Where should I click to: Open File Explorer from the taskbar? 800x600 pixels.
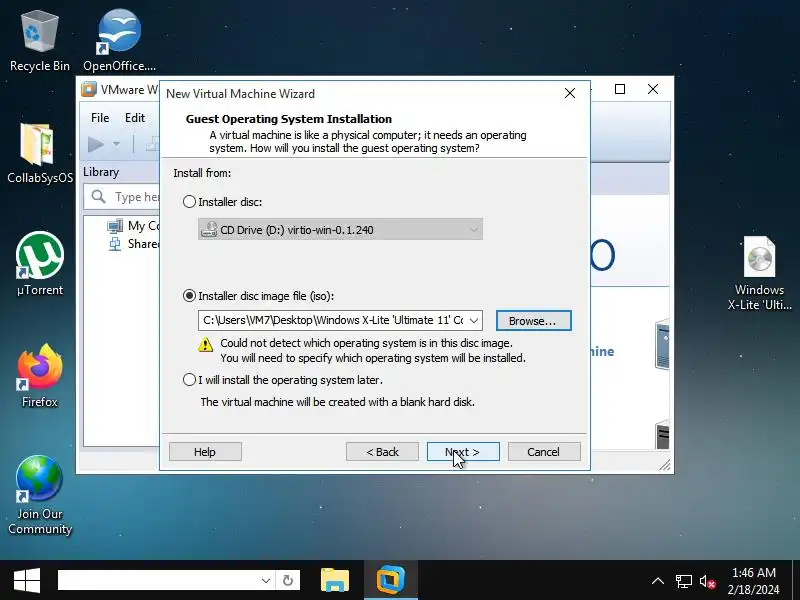click(x=335, y=581)
